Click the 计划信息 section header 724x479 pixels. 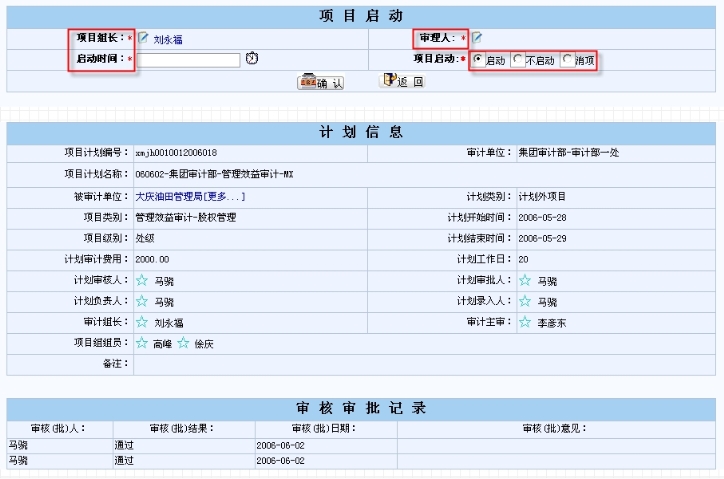(361, 132)
